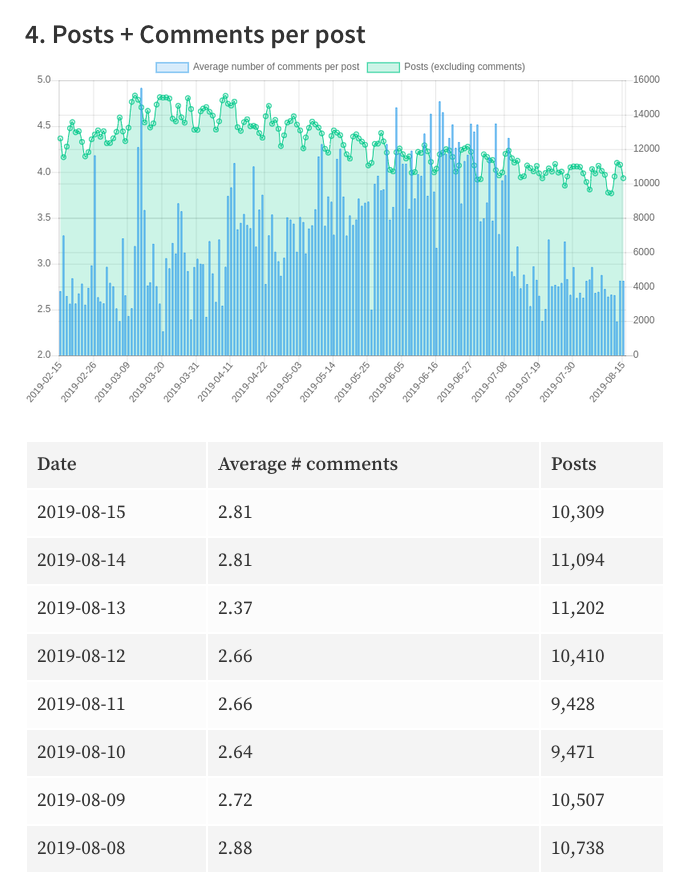Click the 2019-02-15 x-axis label
The image size is (682, 891).
click(x=46, y=382)
